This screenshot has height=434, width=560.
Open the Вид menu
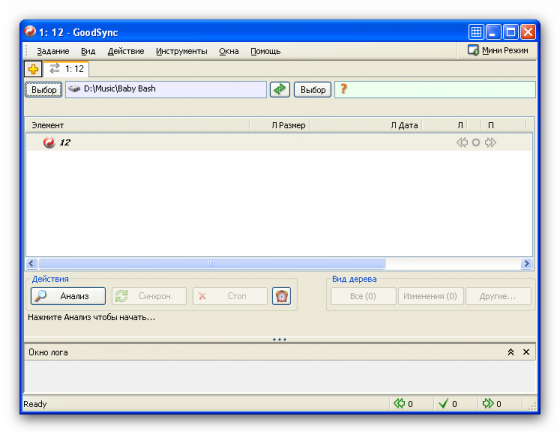point(88,51)
